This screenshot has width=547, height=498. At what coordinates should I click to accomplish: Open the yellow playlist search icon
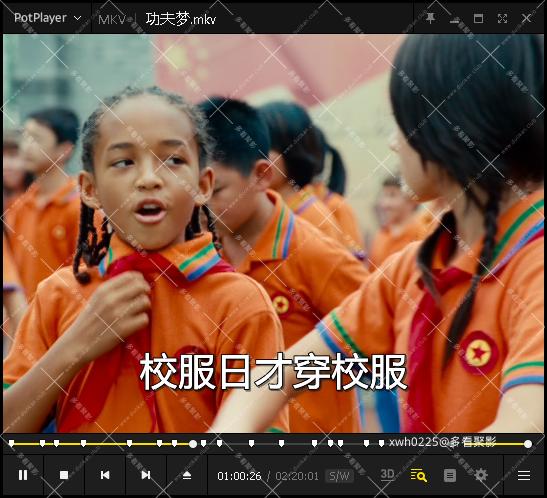click(419, 475)
